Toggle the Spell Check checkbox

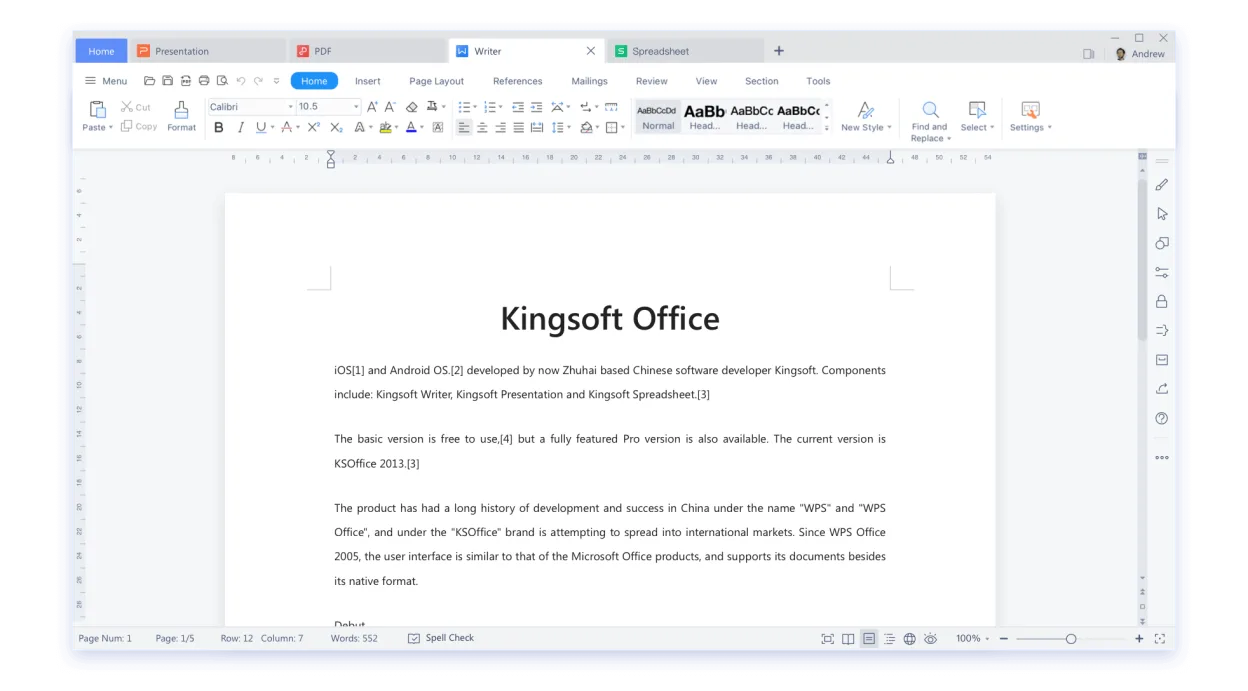click(414, 638)
